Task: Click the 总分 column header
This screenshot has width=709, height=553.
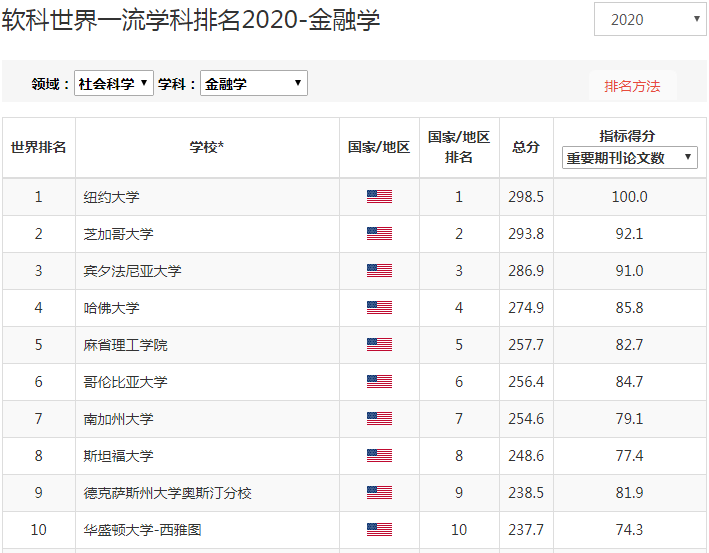Action: [526, 147]
